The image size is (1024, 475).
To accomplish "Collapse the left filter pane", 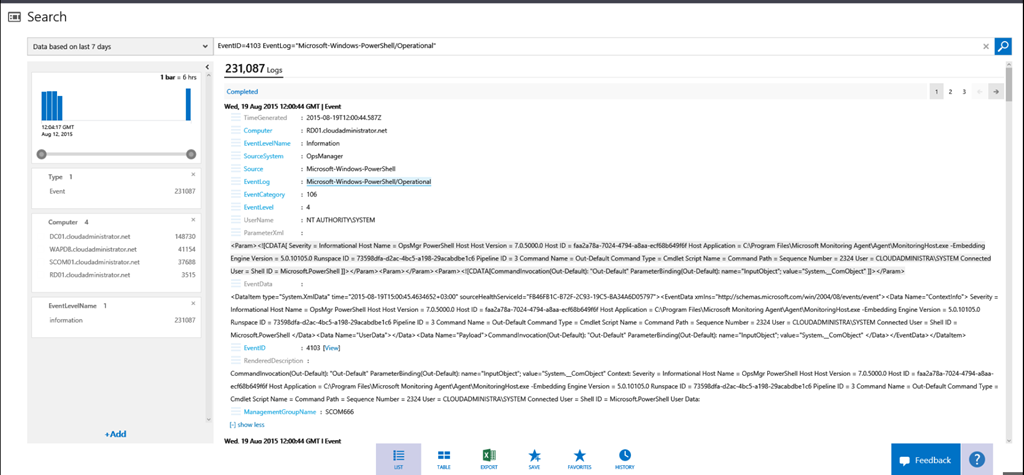I will pos(206,68).
